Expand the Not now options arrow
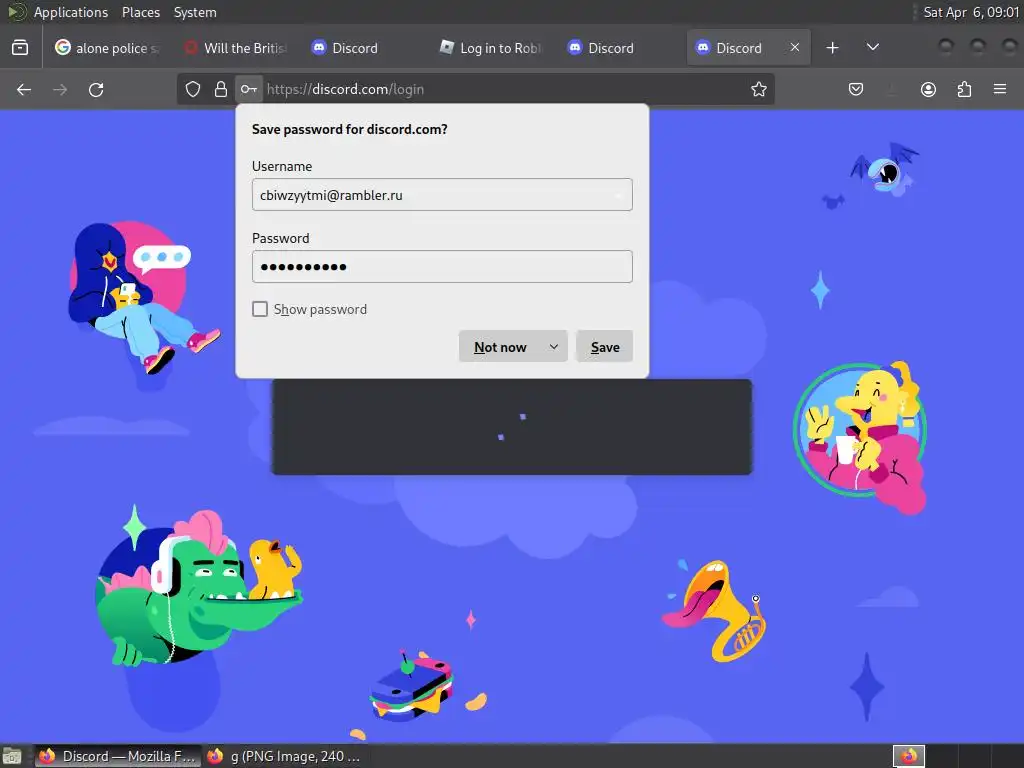Screen dimensions: 1024x768 (x=554, y=347)
